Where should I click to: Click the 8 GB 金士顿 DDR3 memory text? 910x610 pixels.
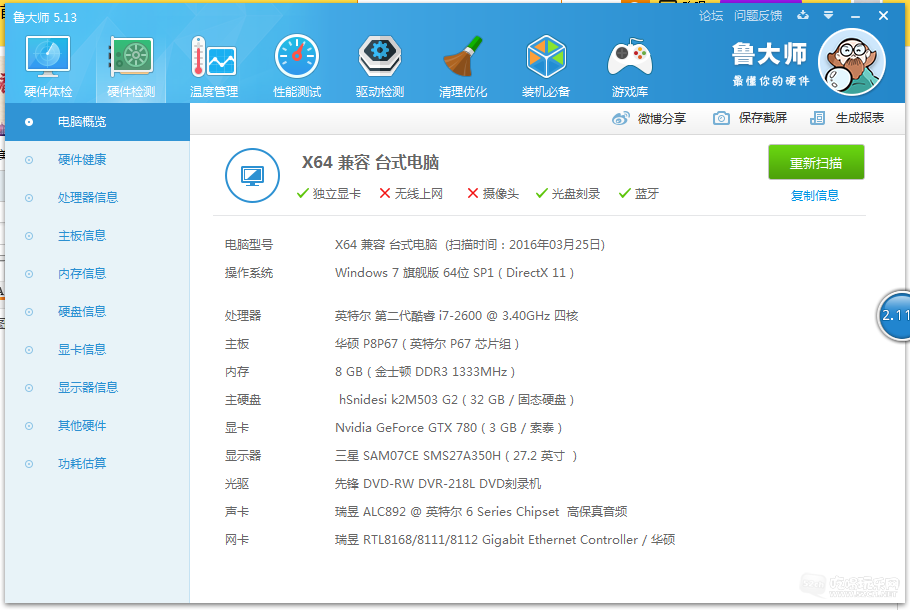[x=425, y=372]
